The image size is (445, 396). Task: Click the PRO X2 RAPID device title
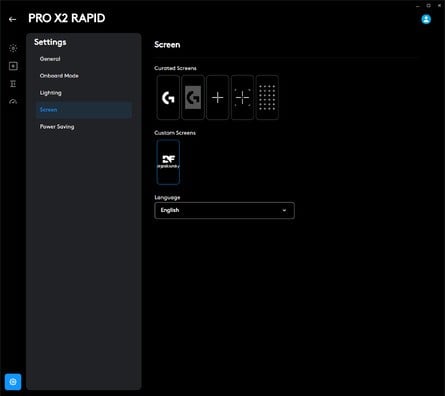[67, 18]
